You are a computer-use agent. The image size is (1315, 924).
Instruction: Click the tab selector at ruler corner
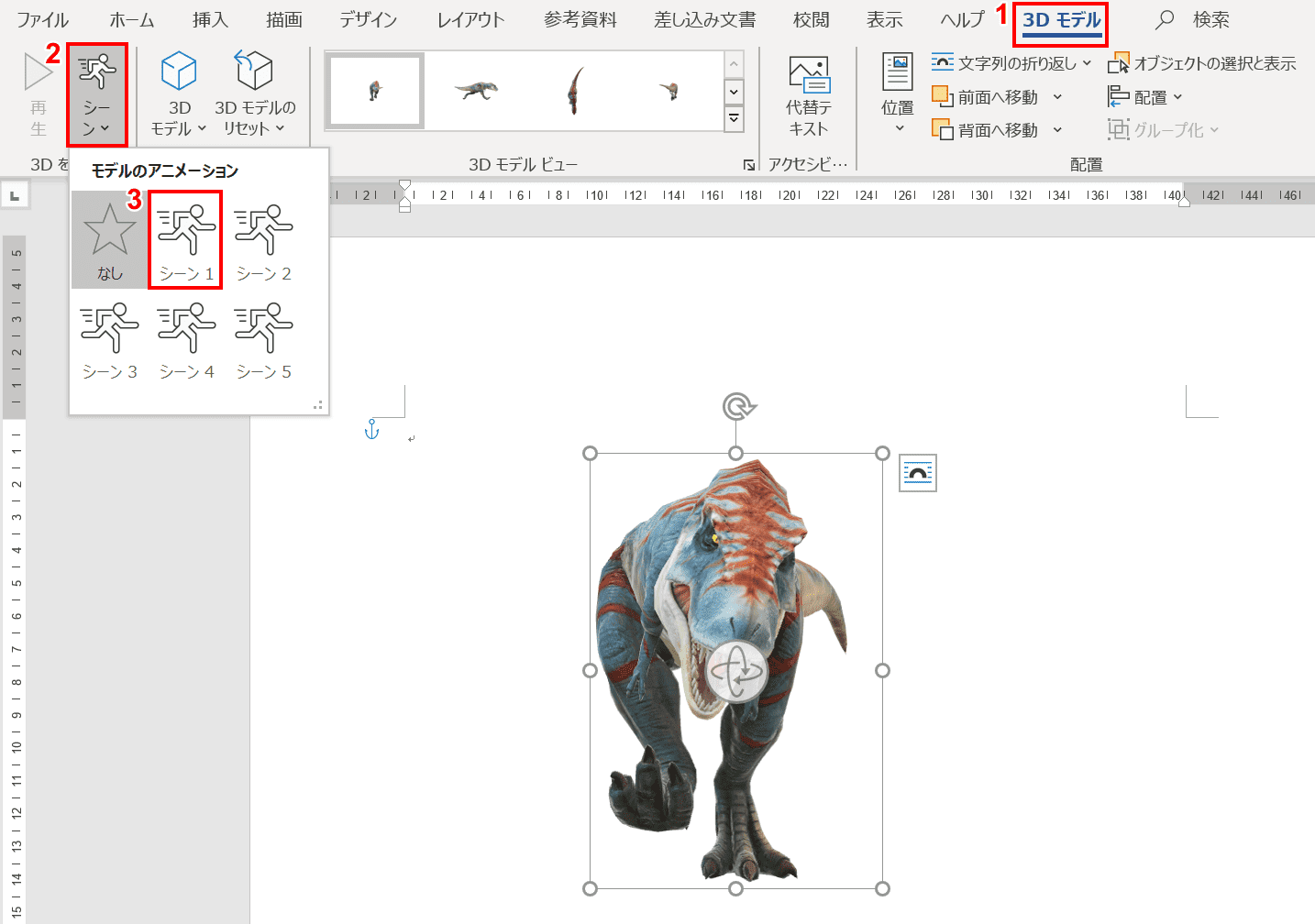15,195
